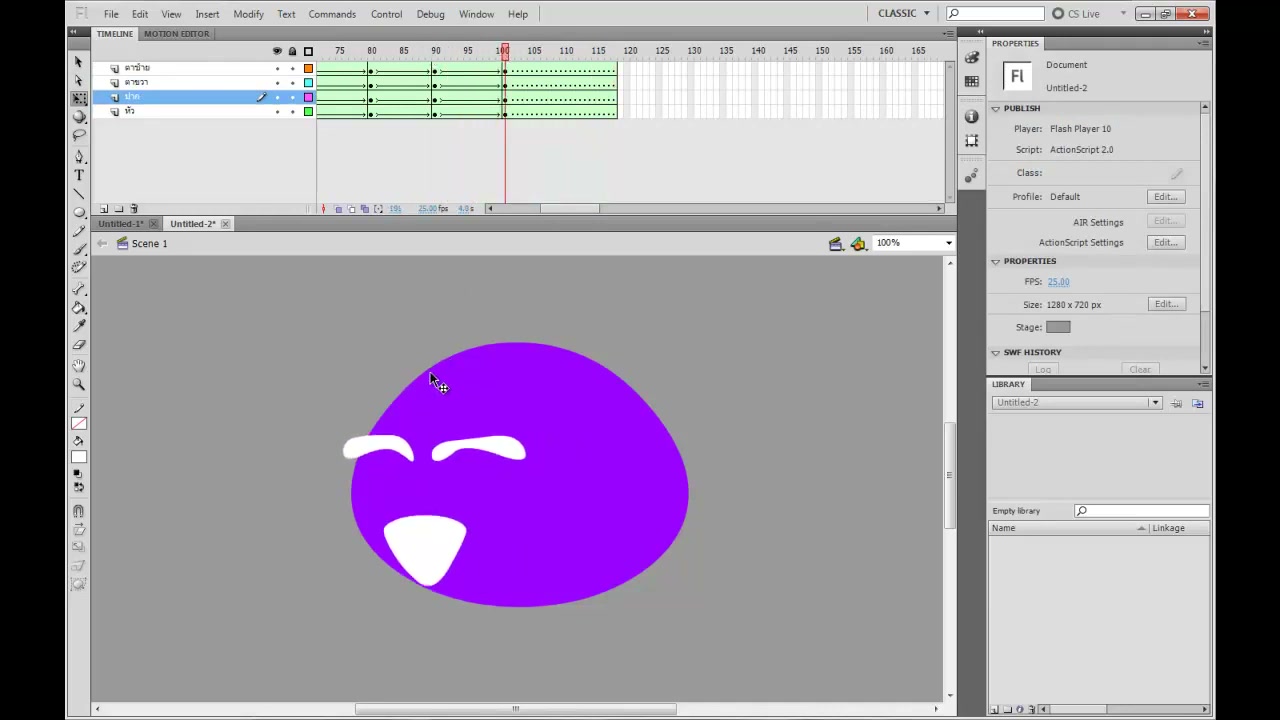
Task: Select the Bone tool
Action: point(79,290)
